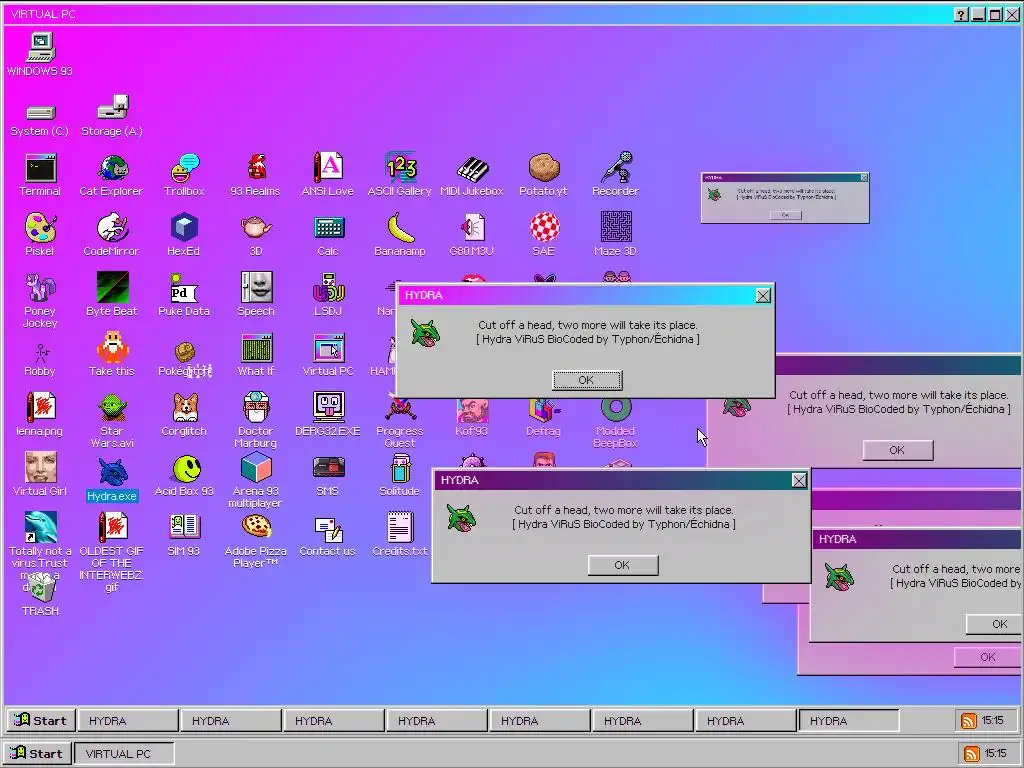Image resolution: width=1024 pixels, height=768 pixels.
Task: Open the G80.M3U playlist file icon
Action: (x=472, y=228)
